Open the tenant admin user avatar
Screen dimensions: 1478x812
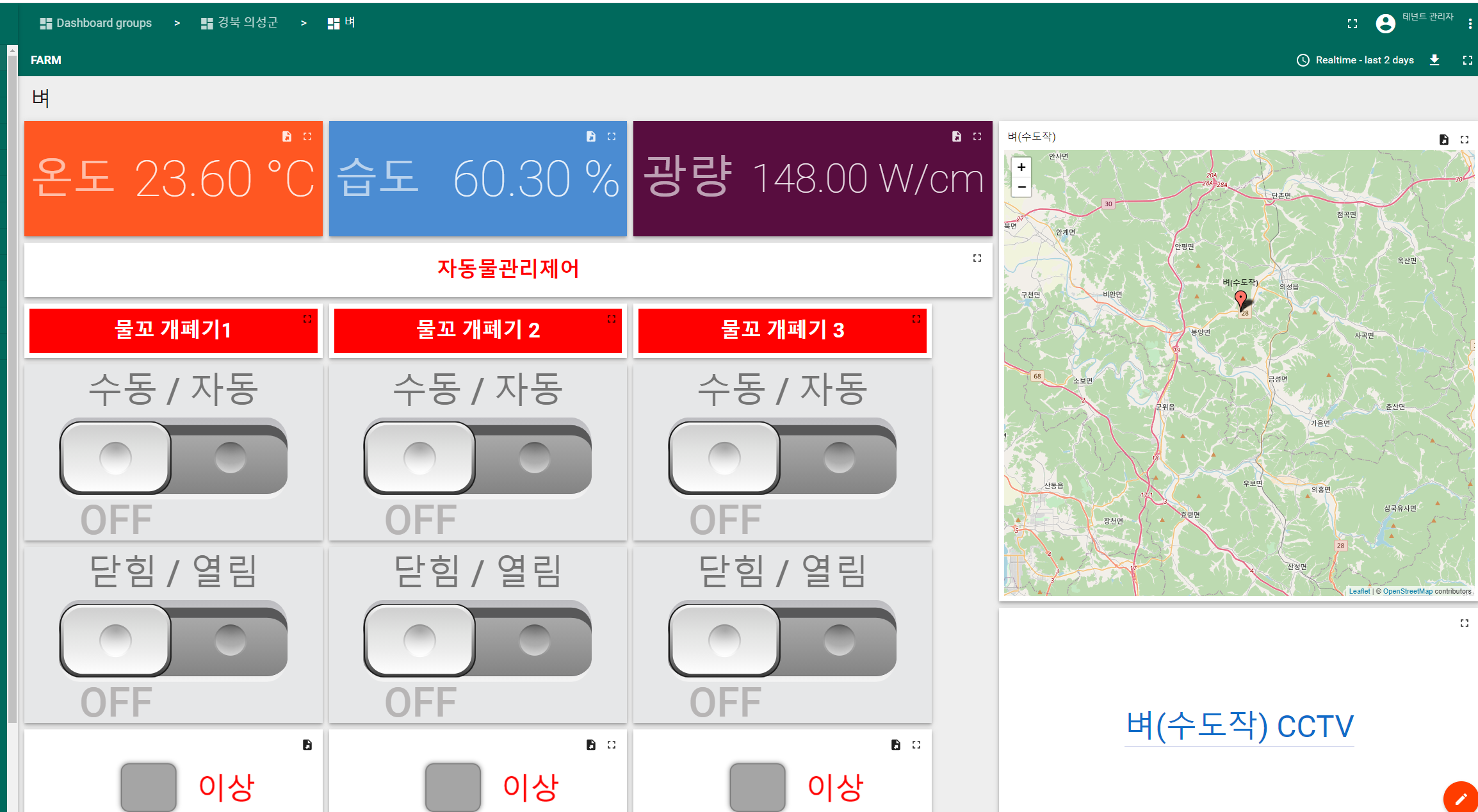[1385, 24]
